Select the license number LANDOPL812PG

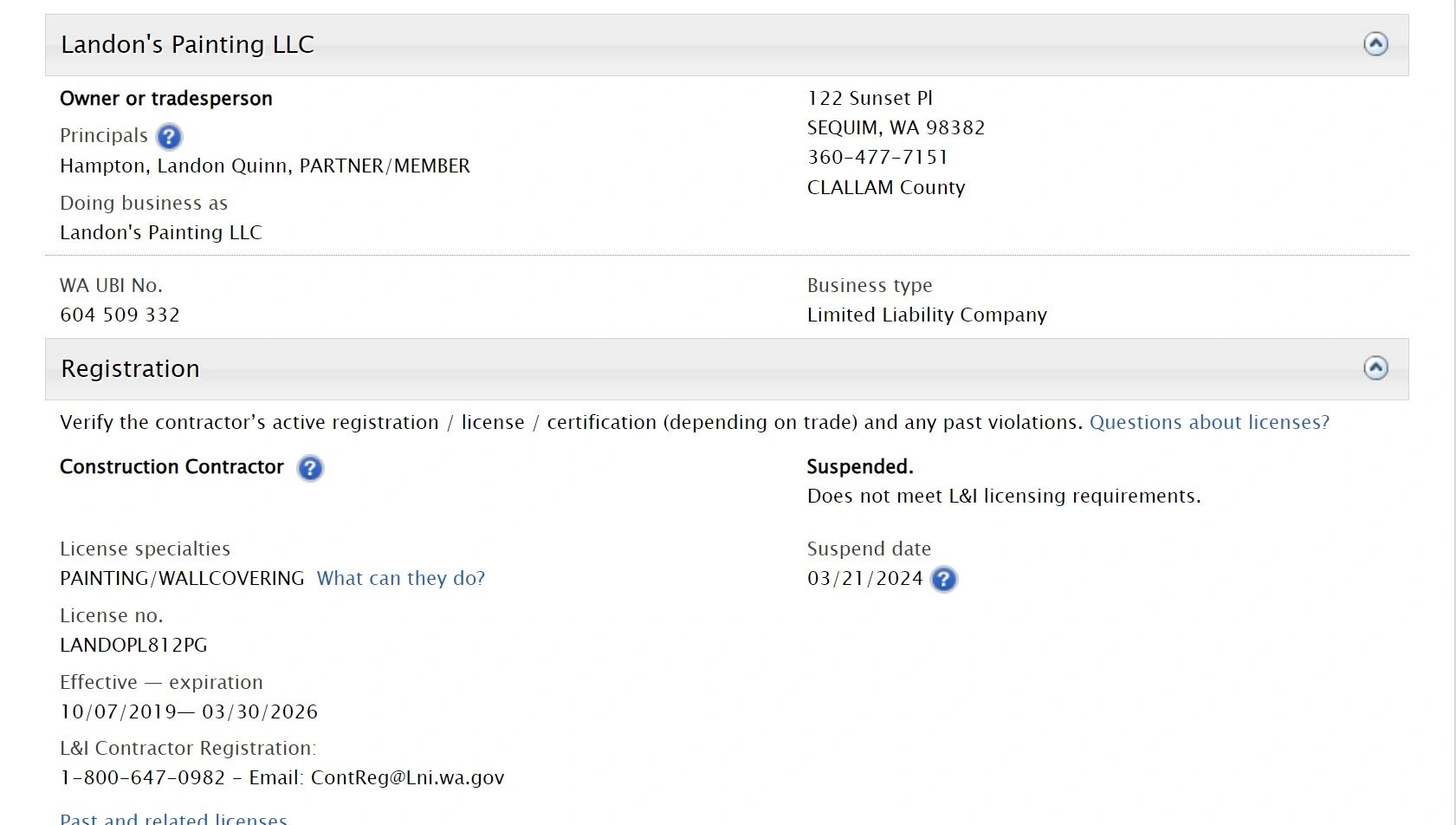pos(133,645)
